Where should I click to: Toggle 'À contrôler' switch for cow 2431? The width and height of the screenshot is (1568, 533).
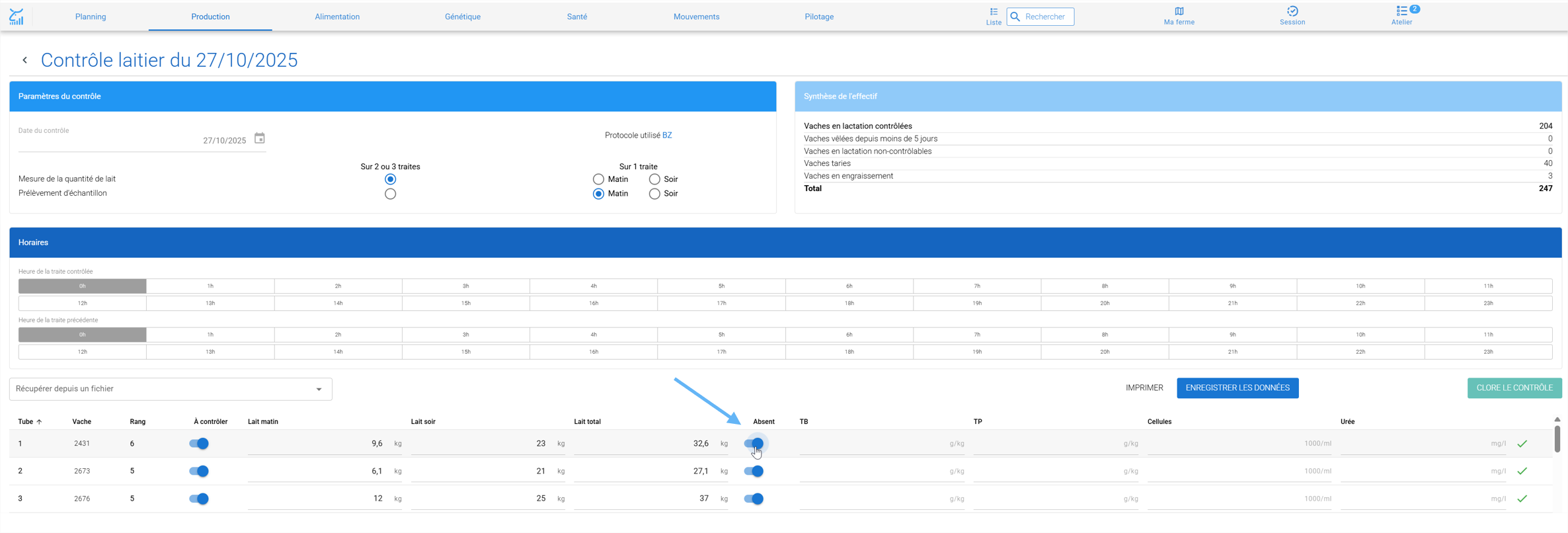pyautogui.click(x=199, y=444)
